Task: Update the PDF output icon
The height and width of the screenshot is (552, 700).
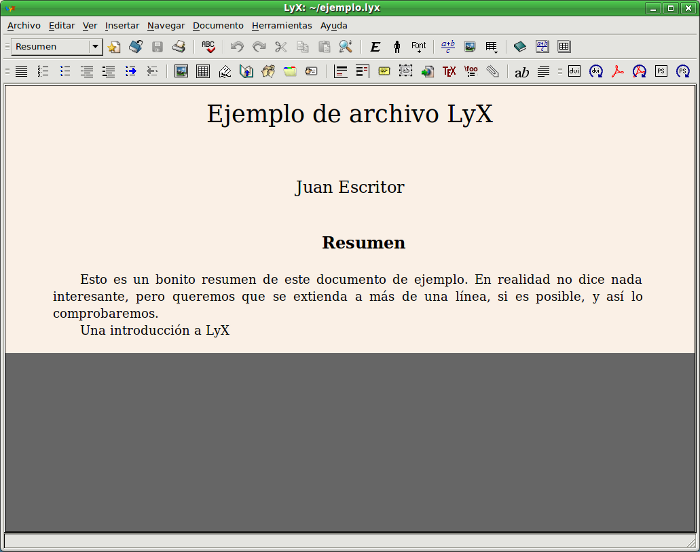Action: pos(639,71)
